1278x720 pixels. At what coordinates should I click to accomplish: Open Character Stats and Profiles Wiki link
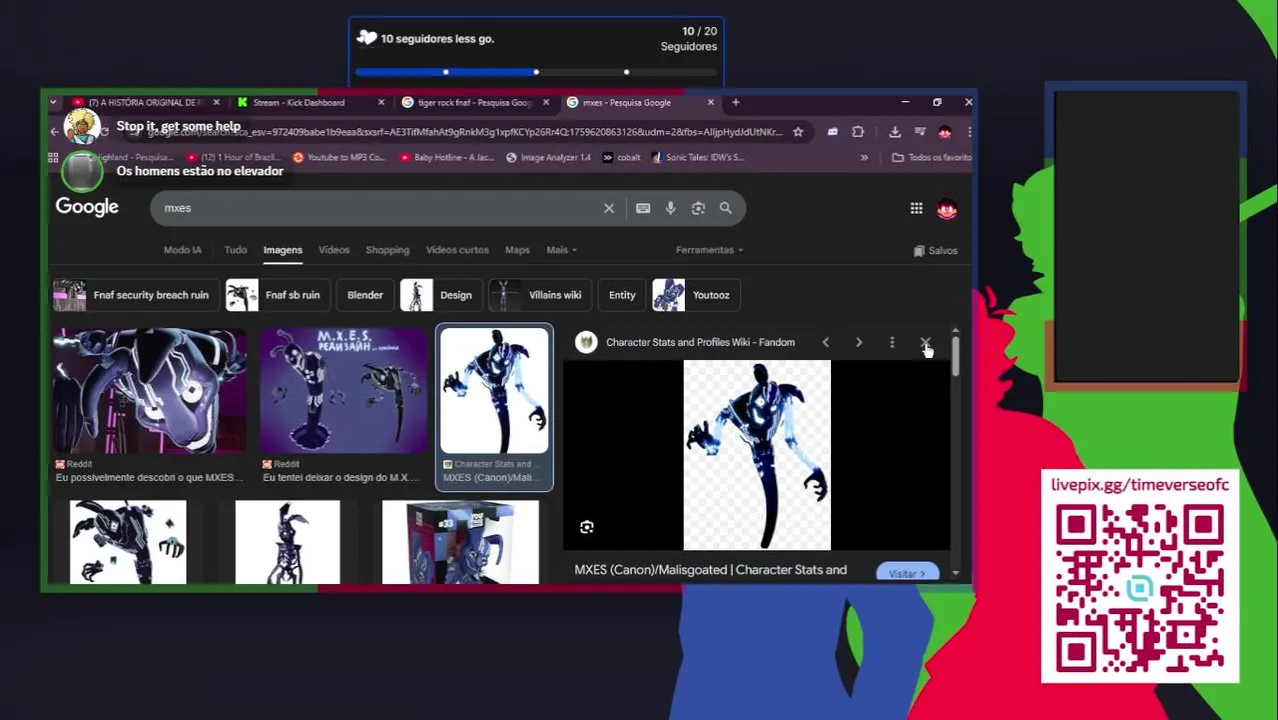click(x=700, y=342)
